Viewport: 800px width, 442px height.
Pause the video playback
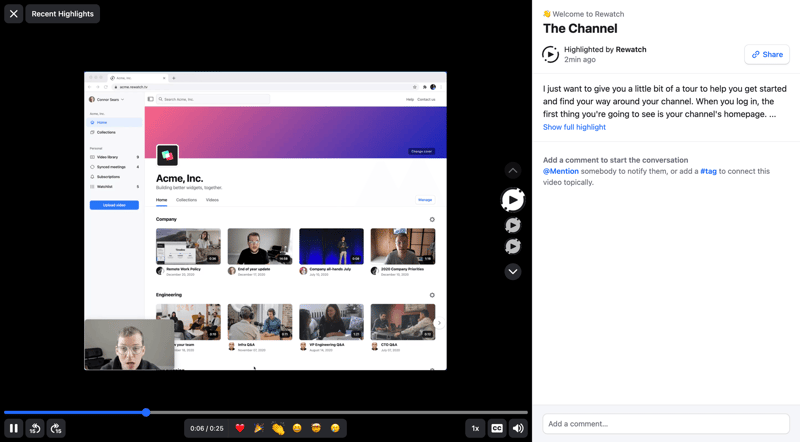click(x=14, y=428)
